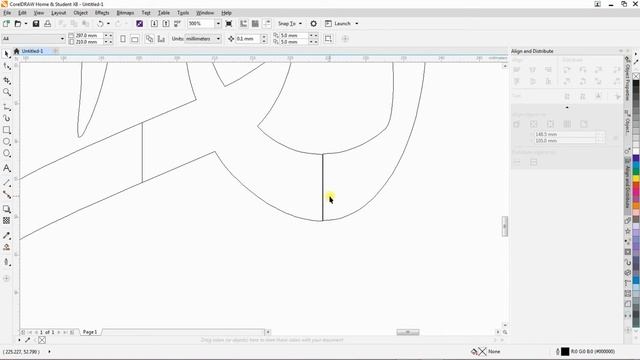
Task: Select the Rectangle tool
Action: 7,130
